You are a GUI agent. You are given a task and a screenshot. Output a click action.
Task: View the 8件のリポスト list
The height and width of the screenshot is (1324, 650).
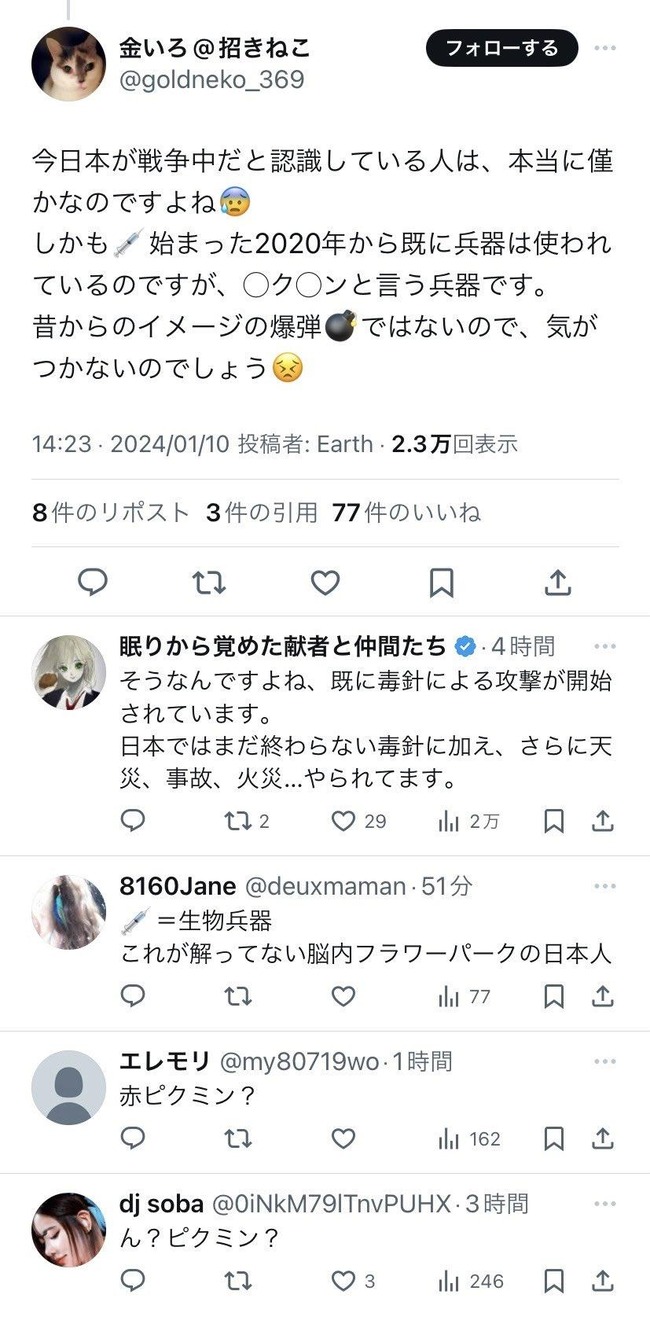pyautogui.click(x=110, y=513)
